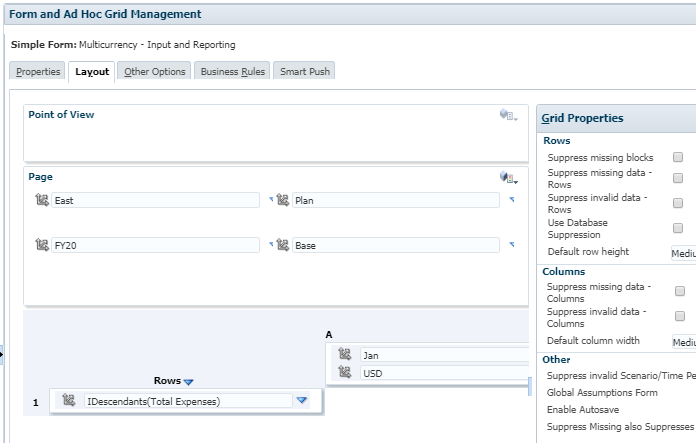Enable Suppress missing data - Rows checkbox
The width and height of the screenshot is (696, 443).
click(x=678, y=178)
